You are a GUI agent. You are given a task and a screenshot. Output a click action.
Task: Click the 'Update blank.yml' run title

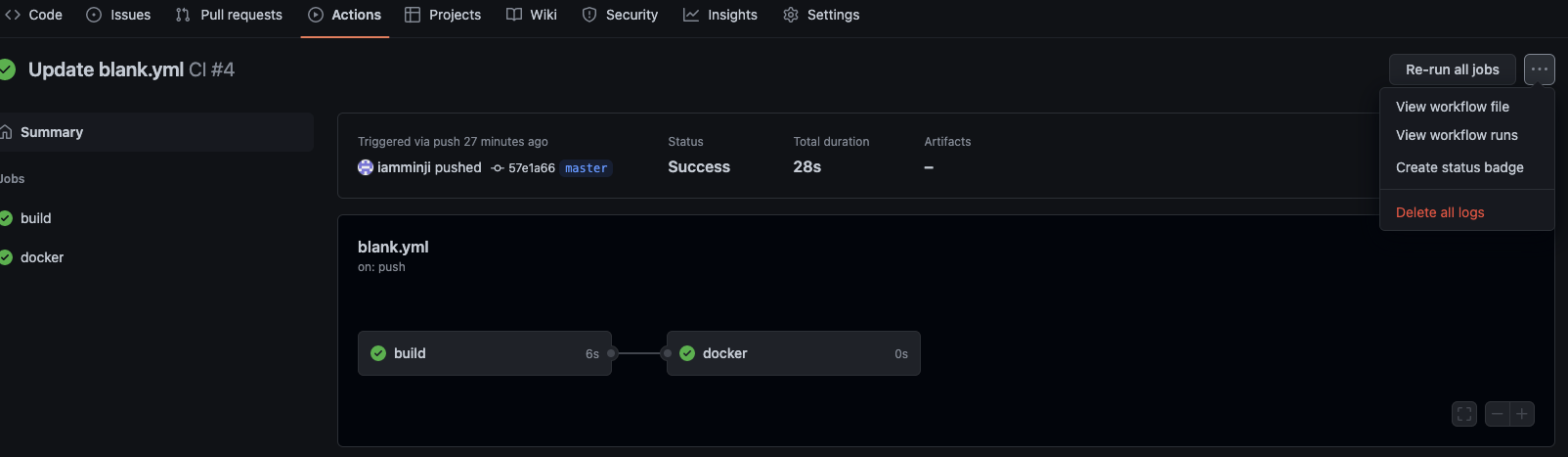[106, 69]
